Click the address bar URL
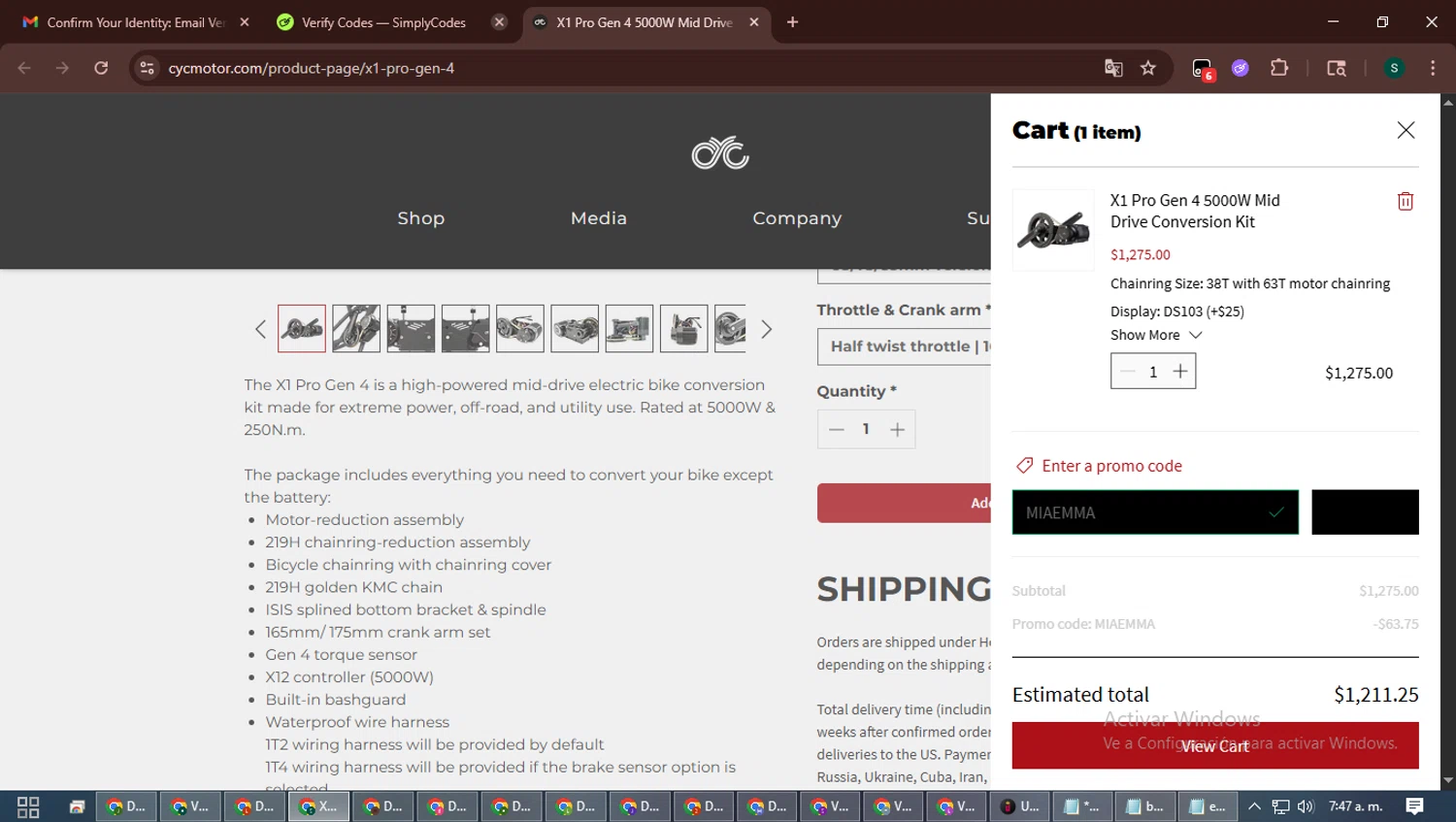Screen dimensions: 1456x822 point(312,68)
